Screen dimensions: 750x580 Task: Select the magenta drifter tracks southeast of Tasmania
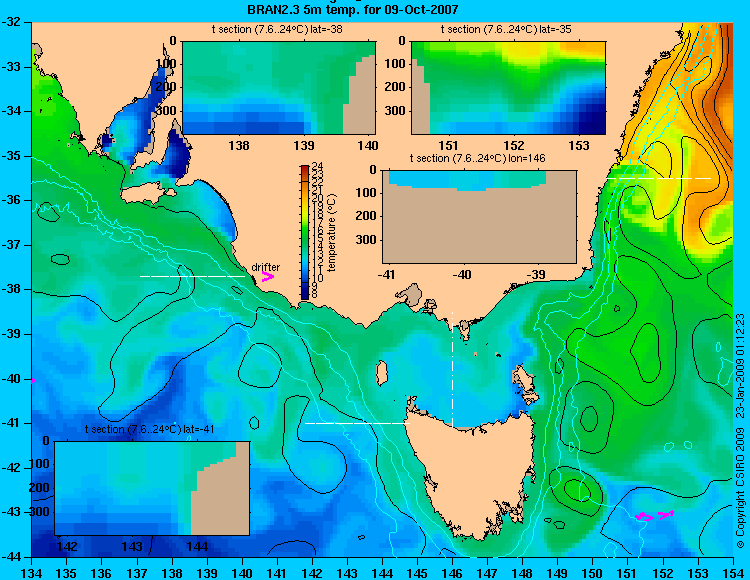pos(654,515)
